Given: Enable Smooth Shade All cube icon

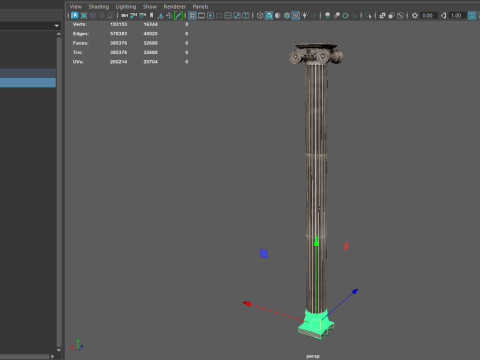Looking at the screenshot, I should pos(269,15).
